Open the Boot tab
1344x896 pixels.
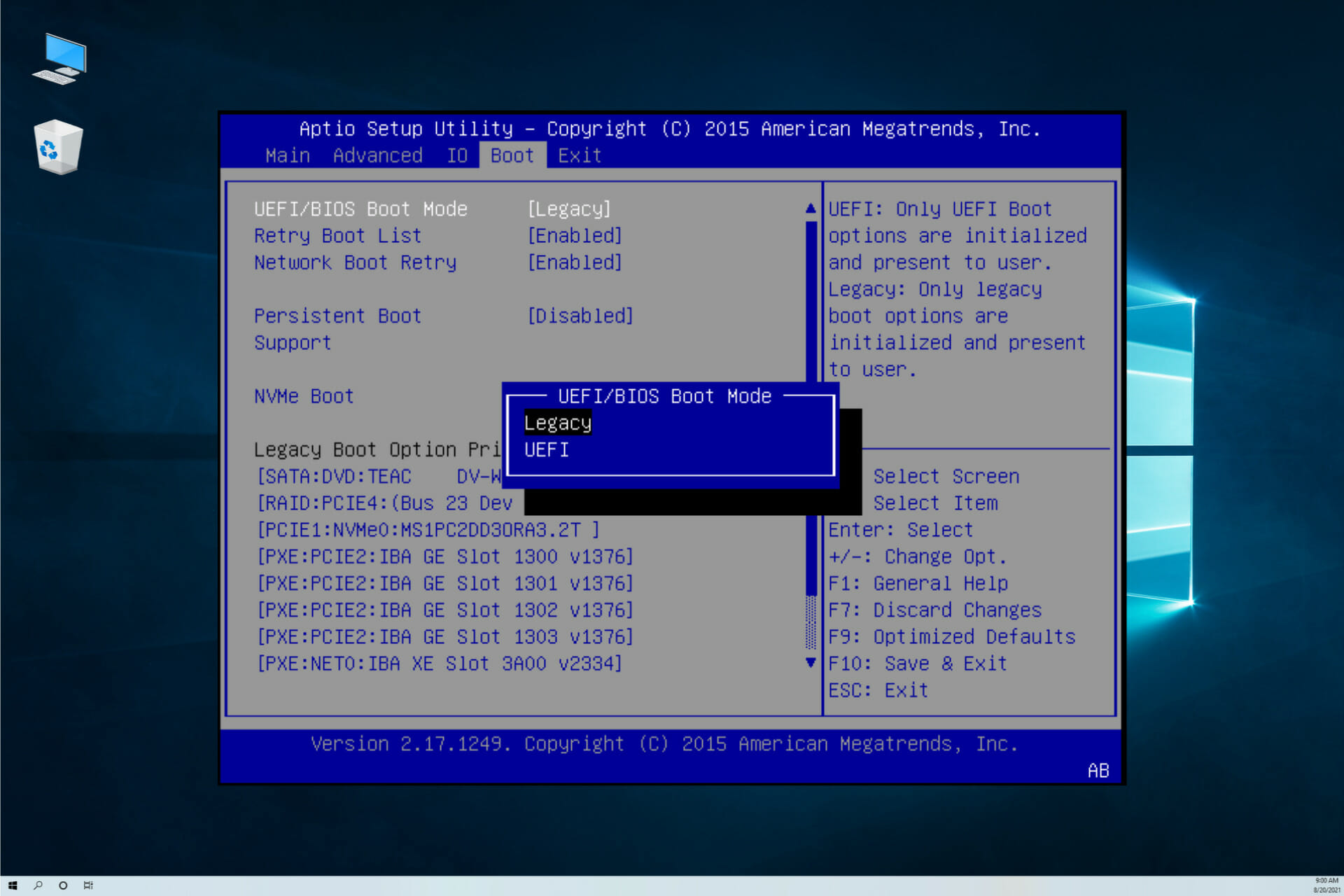tap(510, 154)
